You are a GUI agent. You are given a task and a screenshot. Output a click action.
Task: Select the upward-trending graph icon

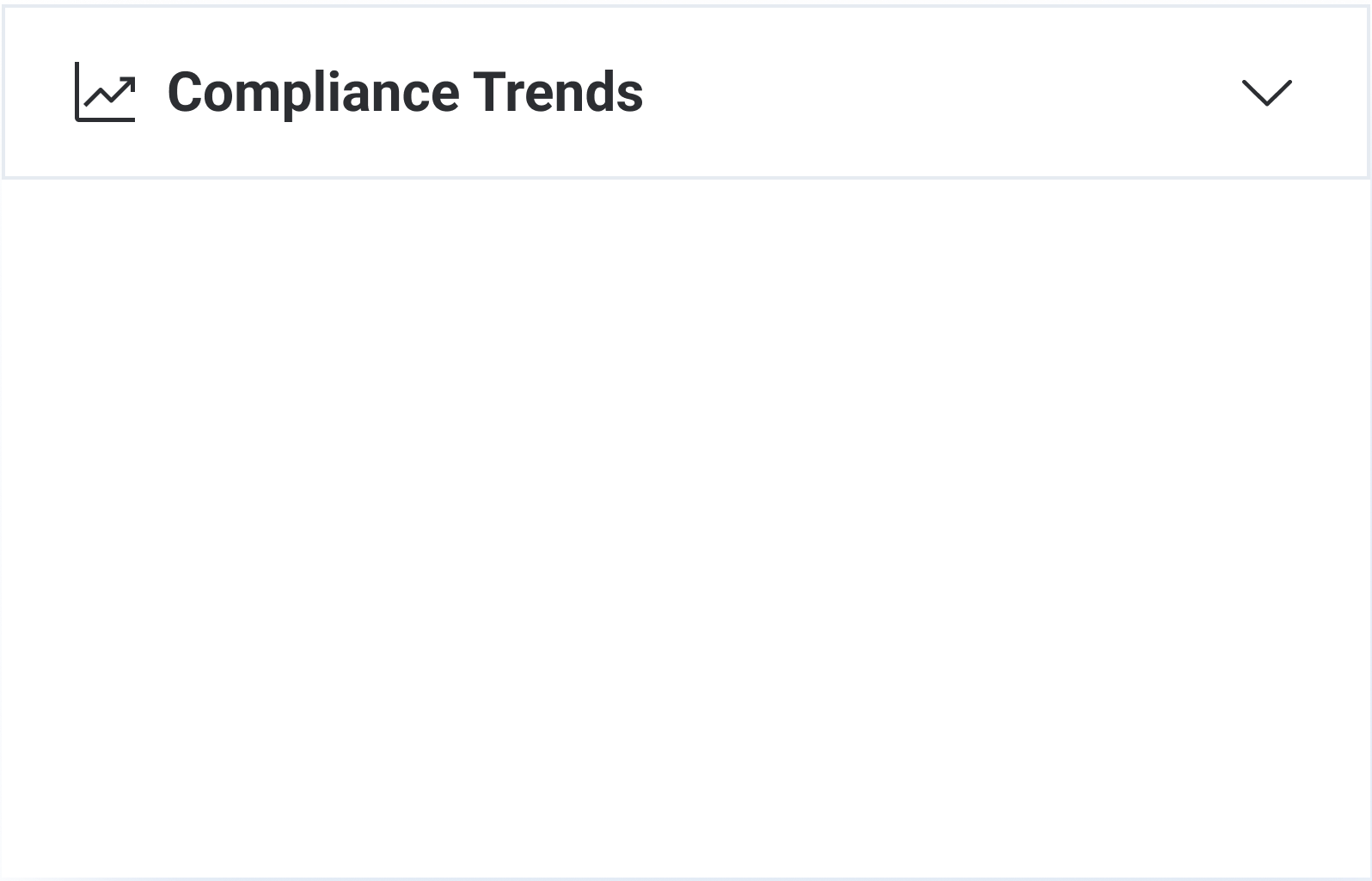105,92
